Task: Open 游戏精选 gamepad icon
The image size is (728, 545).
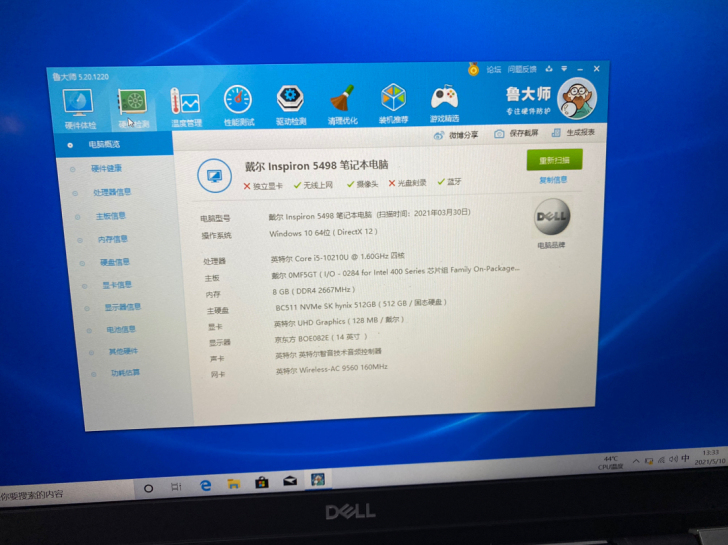Action: [444, 103]
